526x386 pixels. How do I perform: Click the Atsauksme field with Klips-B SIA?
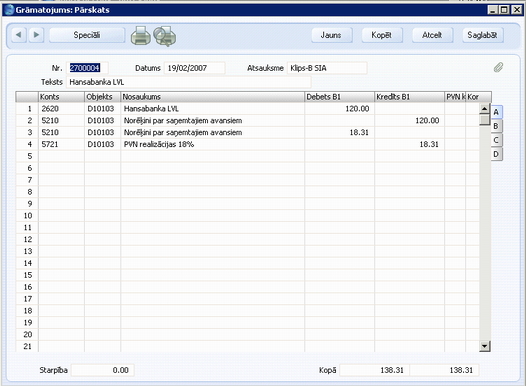coord(327,68)
